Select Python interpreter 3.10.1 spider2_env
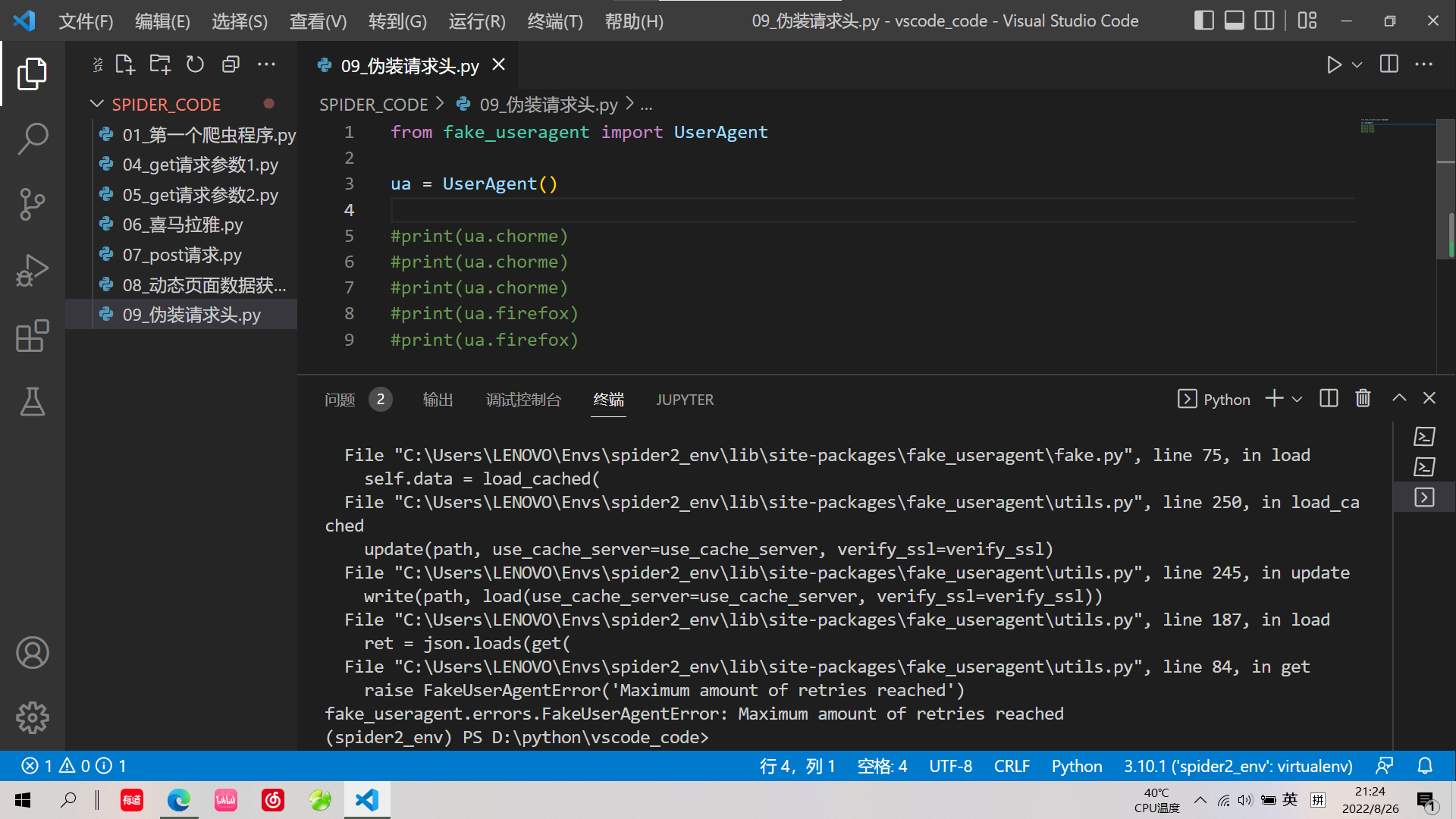Viewport: 1456px width, 819px height. (1238, 766)
